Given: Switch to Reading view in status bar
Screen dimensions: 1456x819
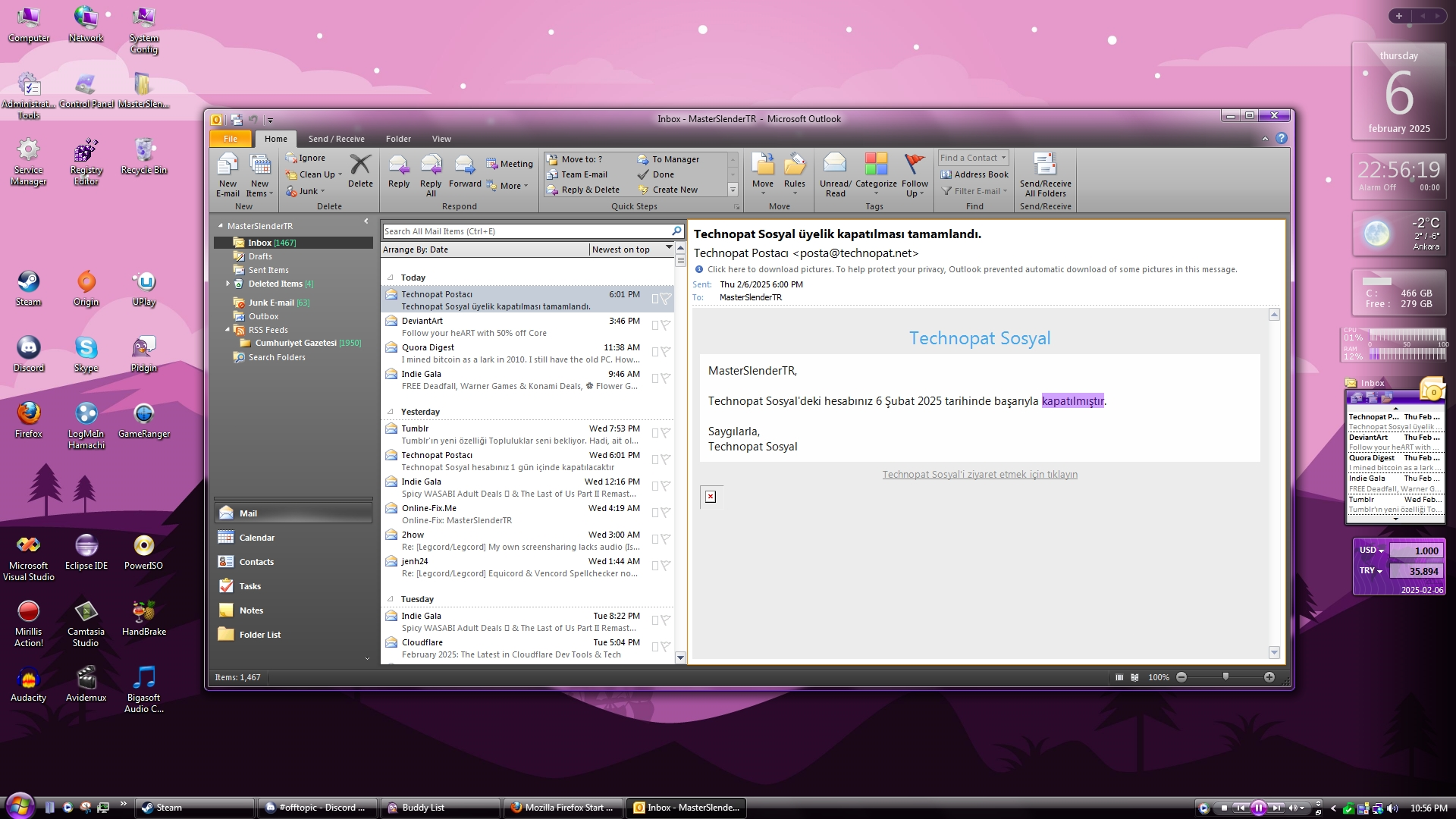Looking at the screenshot, I should (x=1134, y=677).
